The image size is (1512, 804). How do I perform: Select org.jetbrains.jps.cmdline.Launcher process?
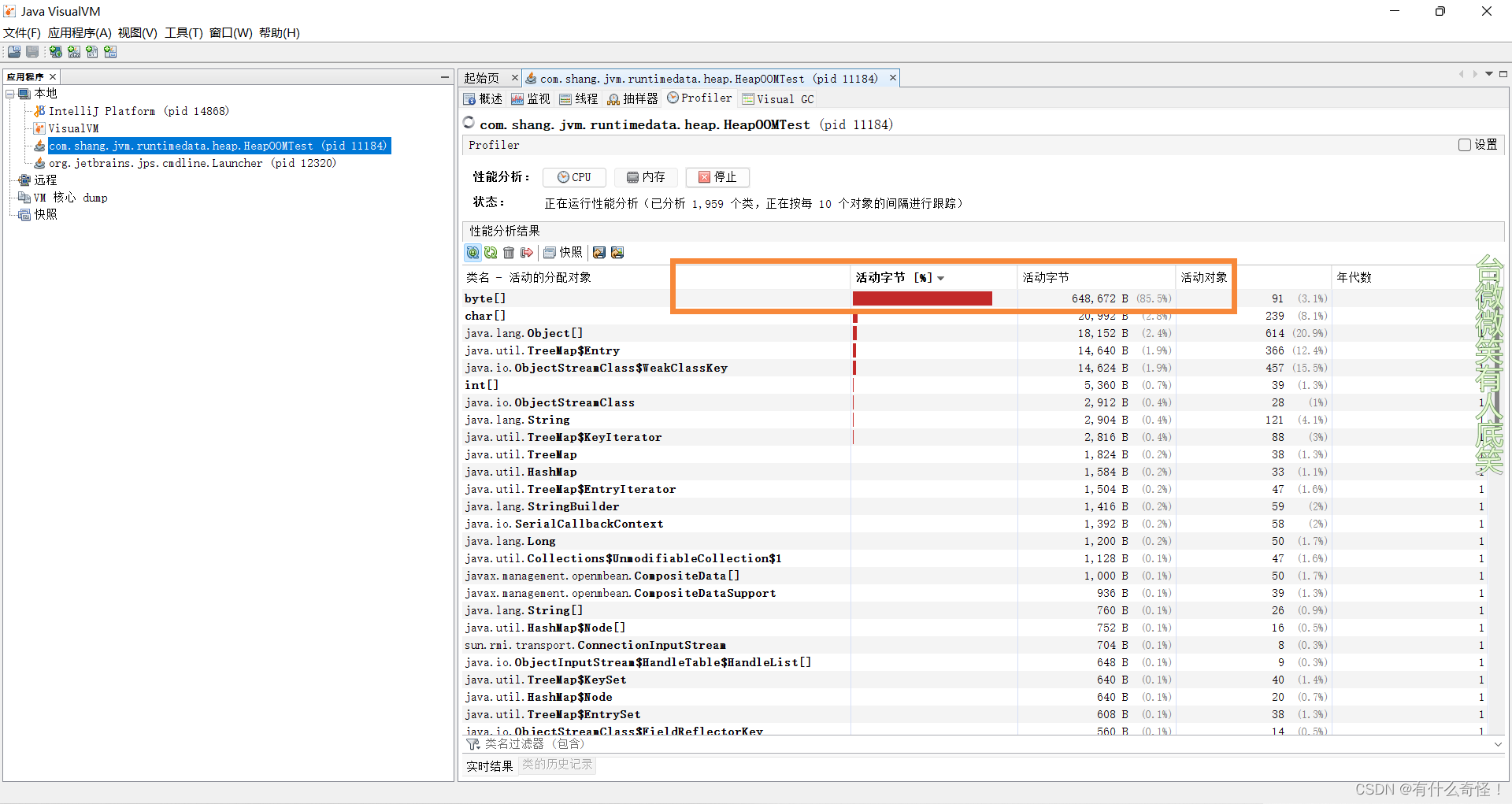[x=192, y=163]
